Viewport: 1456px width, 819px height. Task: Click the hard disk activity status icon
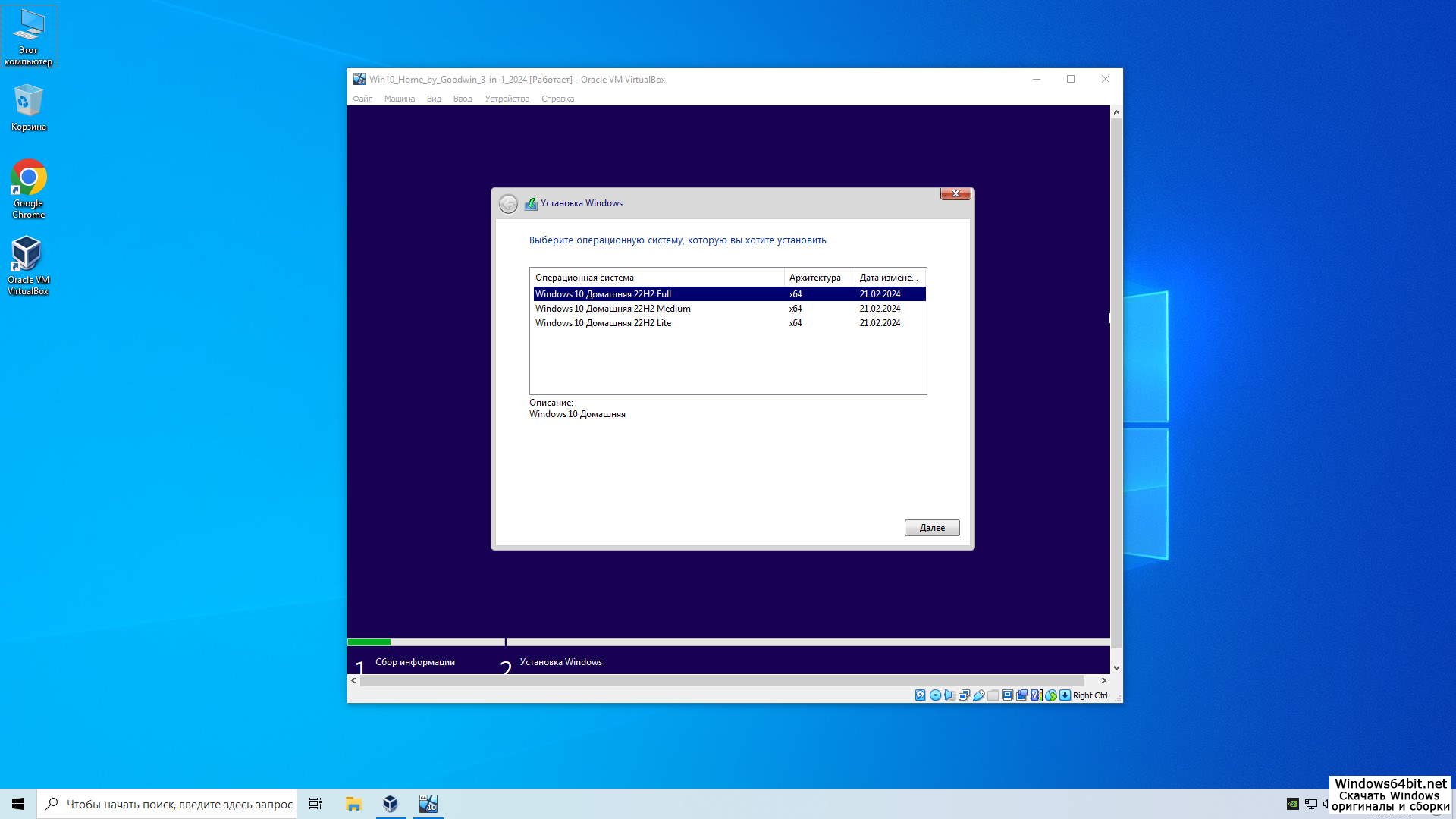pyautogui.click(x=920, y=695)
